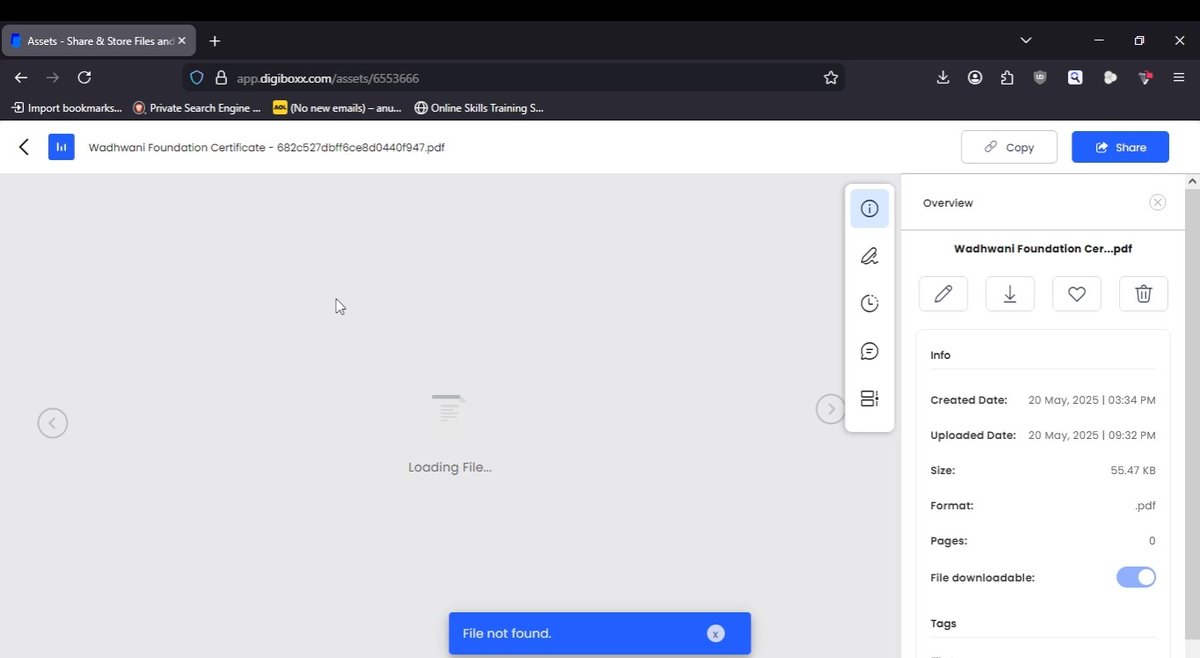
Task: Click the blue Share button
Action: tap(1120, 147)
